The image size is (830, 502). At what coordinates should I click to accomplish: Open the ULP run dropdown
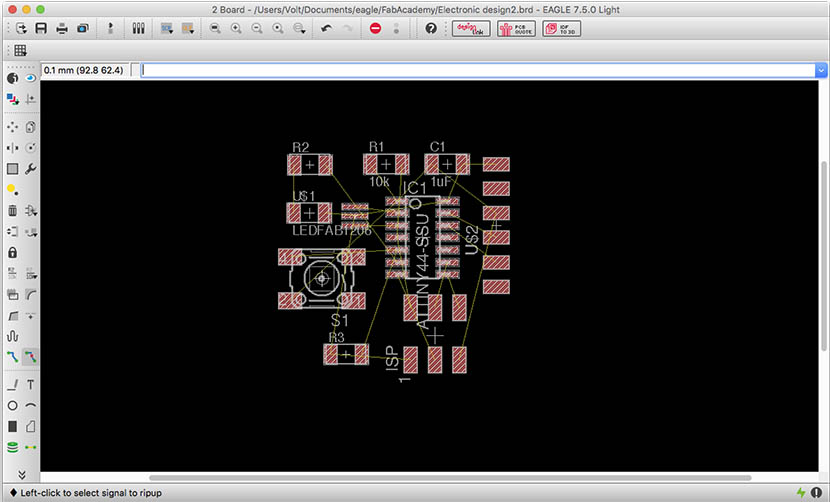point(188,29)
